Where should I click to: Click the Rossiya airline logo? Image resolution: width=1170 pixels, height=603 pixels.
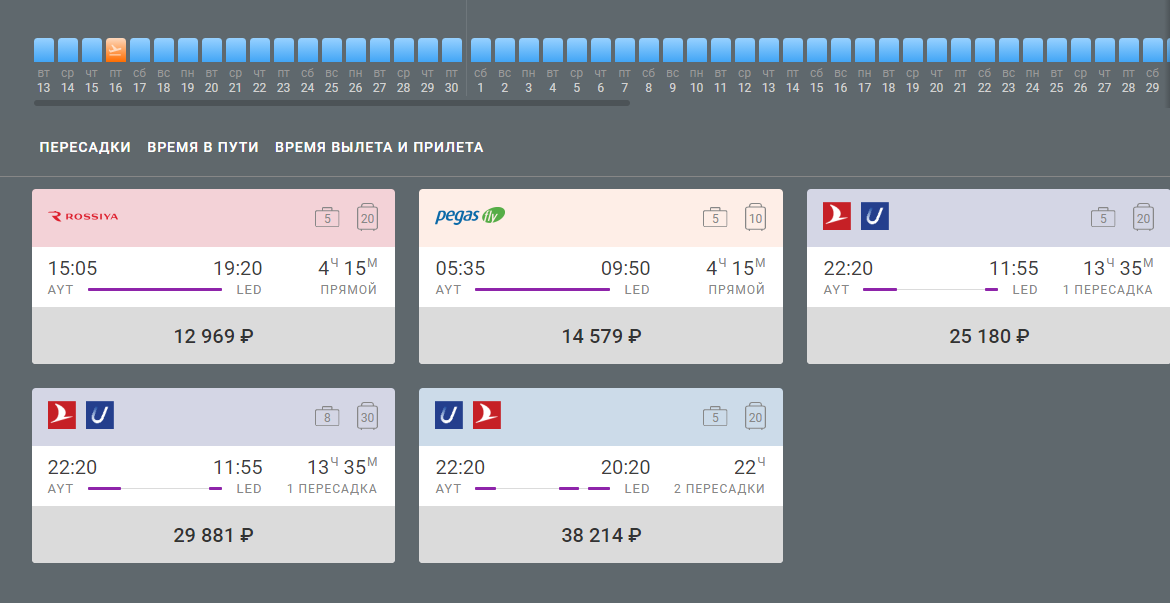tap(83, 216)
